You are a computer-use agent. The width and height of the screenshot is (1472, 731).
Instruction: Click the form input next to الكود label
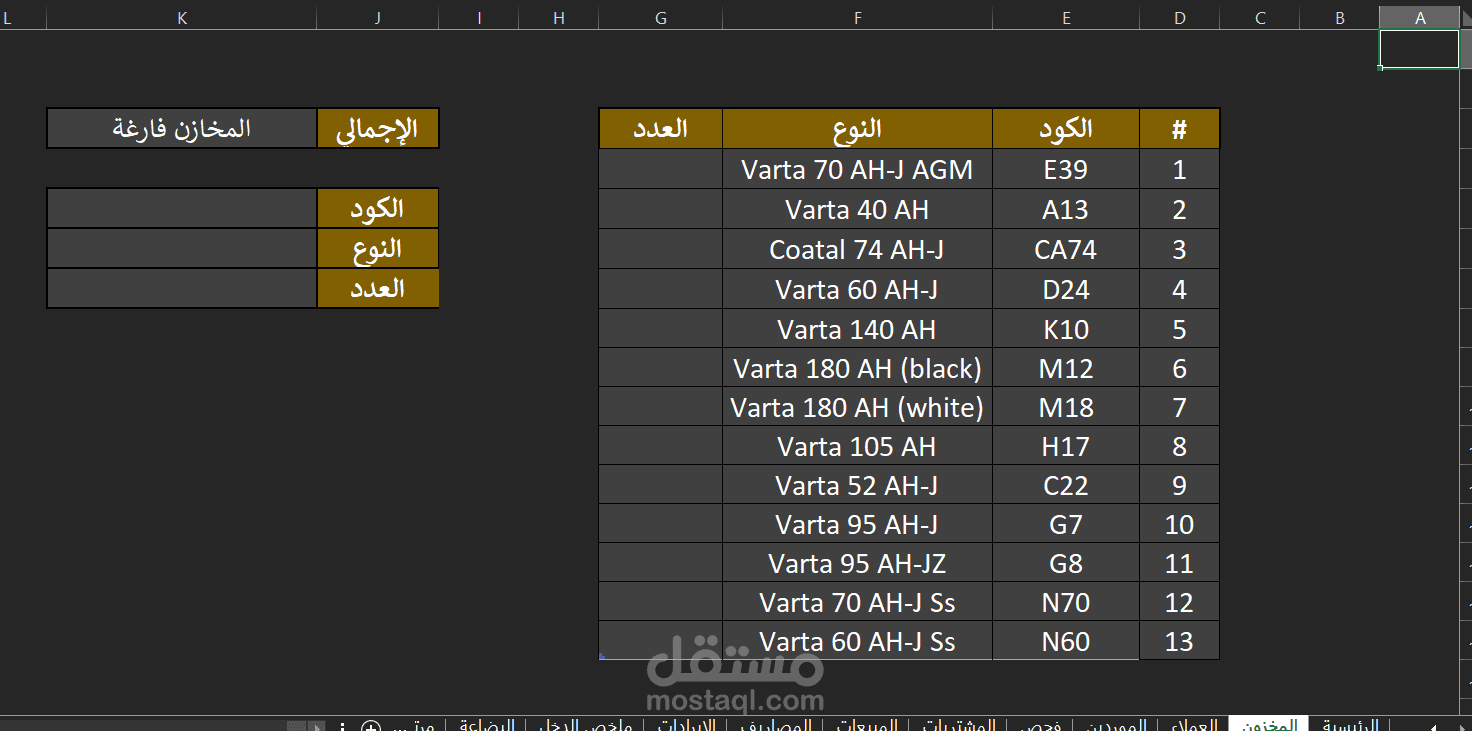pos(182,208)
